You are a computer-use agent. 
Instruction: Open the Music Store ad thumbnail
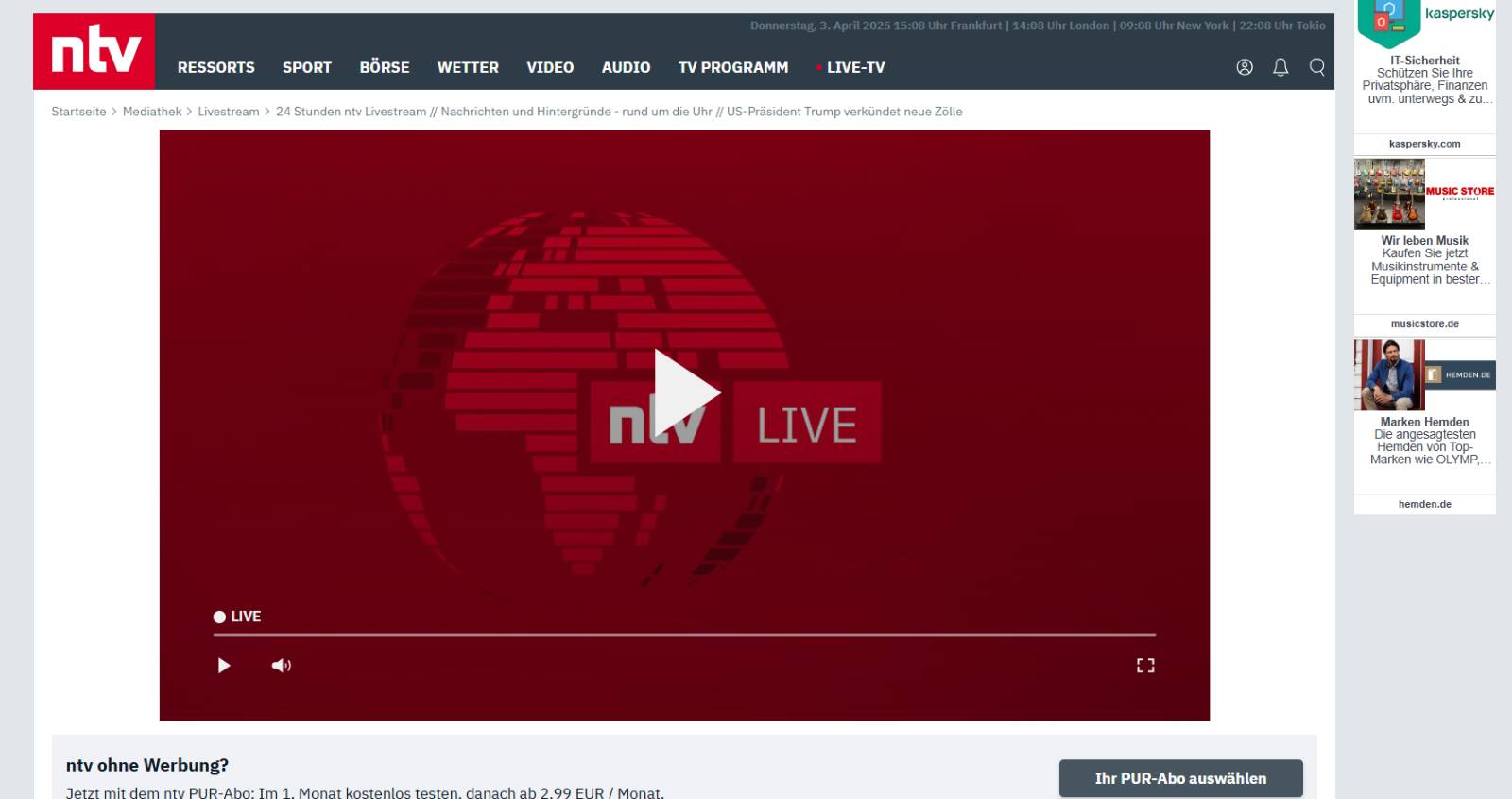1389,194
